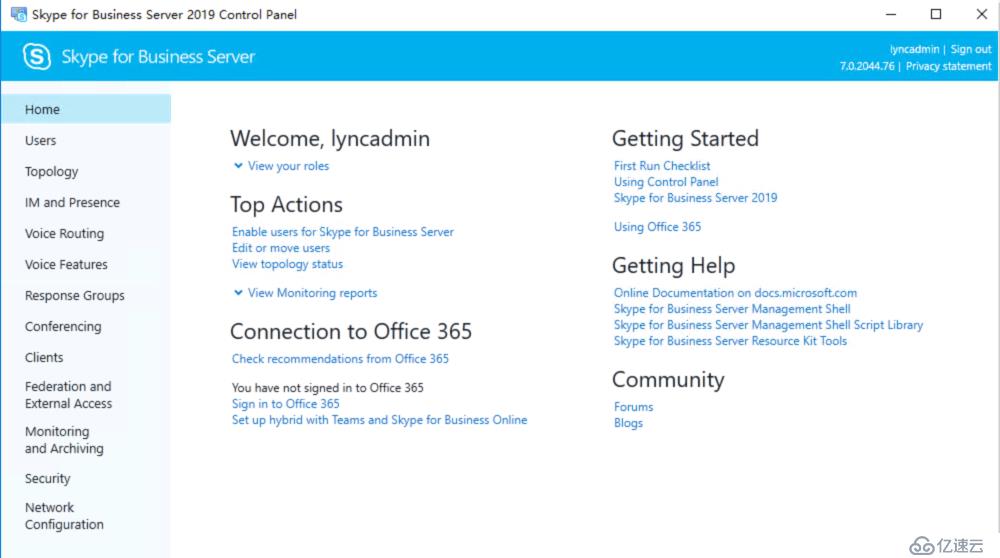This screenshot has width=1000, height=558.
Task: Expand the View your roles chevron
Action: [238, 166]
